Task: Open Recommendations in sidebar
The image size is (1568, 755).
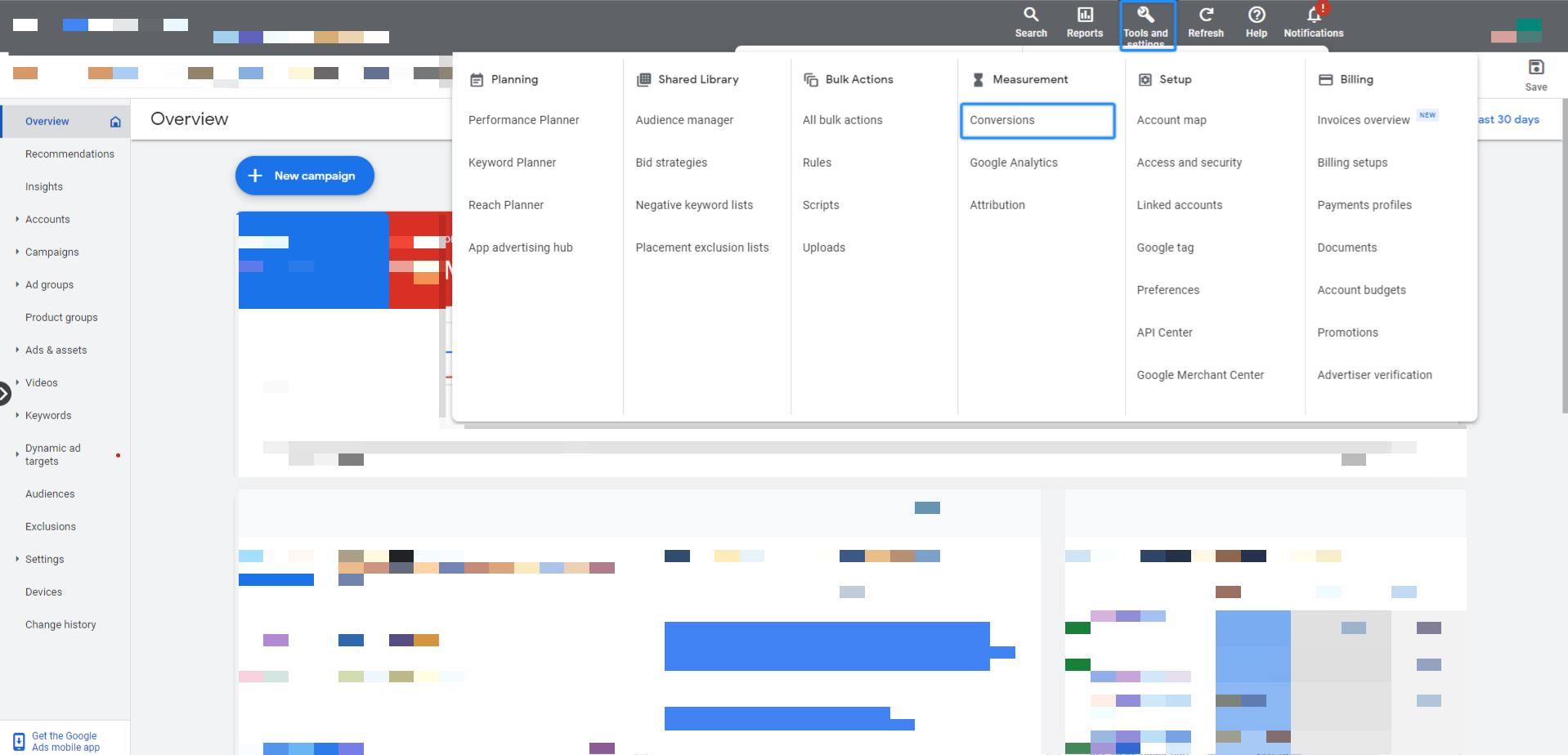Action: click(x=69, y=154)
